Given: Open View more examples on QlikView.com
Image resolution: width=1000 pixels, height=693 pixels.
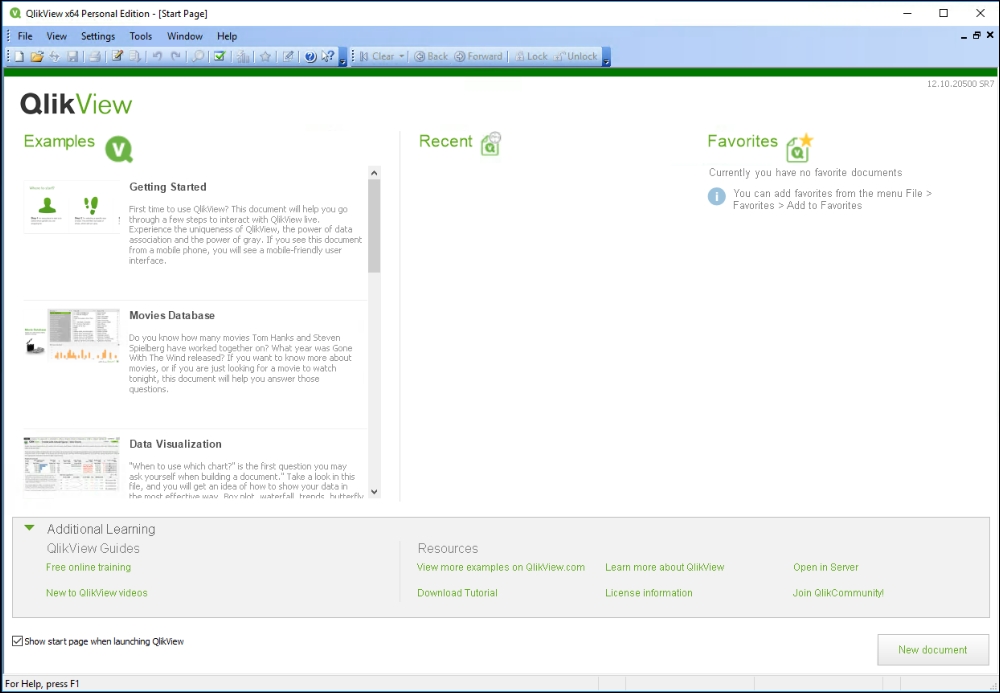Looking at the screenshot, I should (x=501, y=567).
